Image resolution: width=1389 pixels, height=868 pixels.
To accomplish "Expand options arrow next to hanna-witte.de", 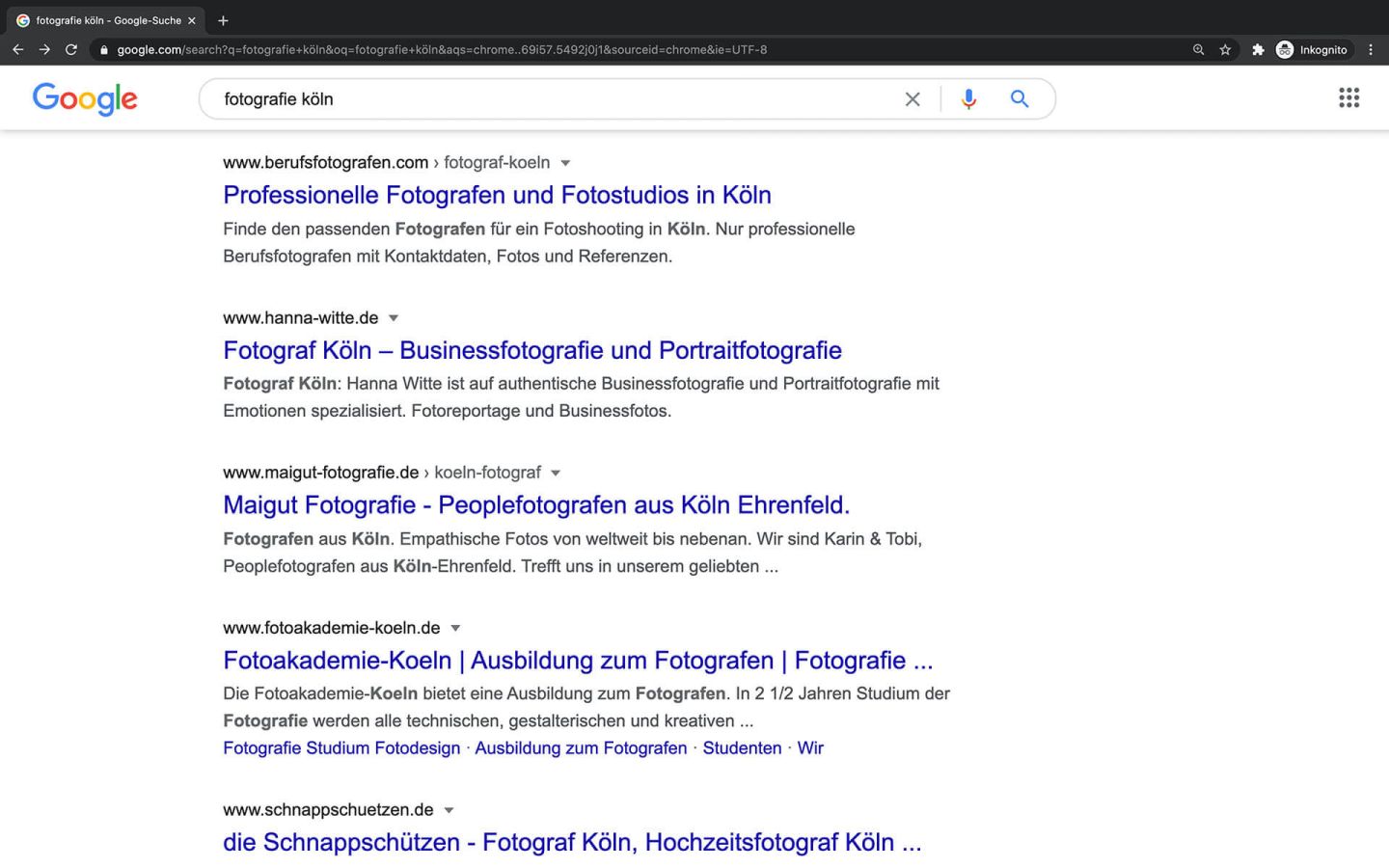I will pyautogui.click(x=394, y=318).
